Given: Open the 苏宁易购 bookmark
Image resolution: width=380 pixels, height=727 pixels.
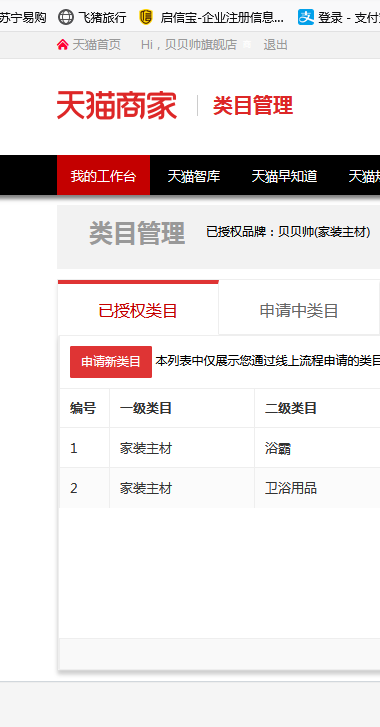Looking at the screenshot, I should (x=23, y=18).
